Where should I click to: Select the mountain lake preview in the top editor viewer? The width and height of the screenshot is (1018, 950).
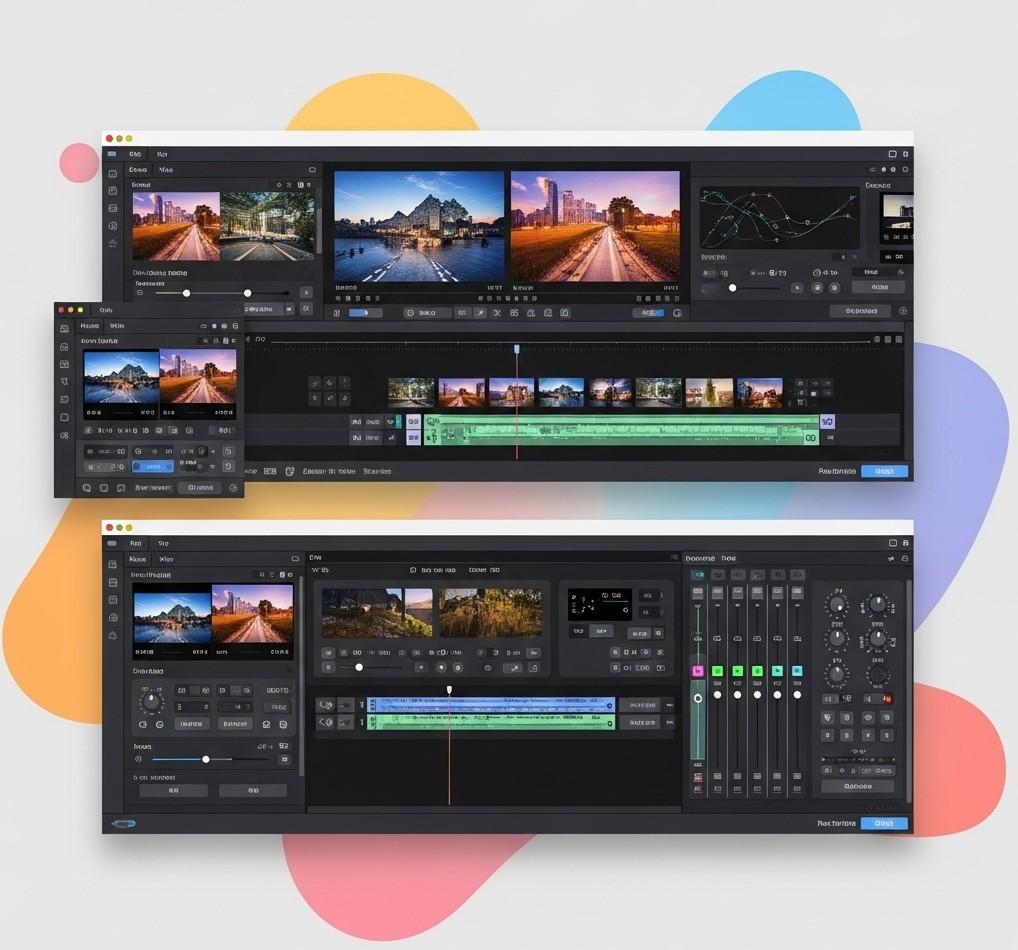(x=419, y=227)
